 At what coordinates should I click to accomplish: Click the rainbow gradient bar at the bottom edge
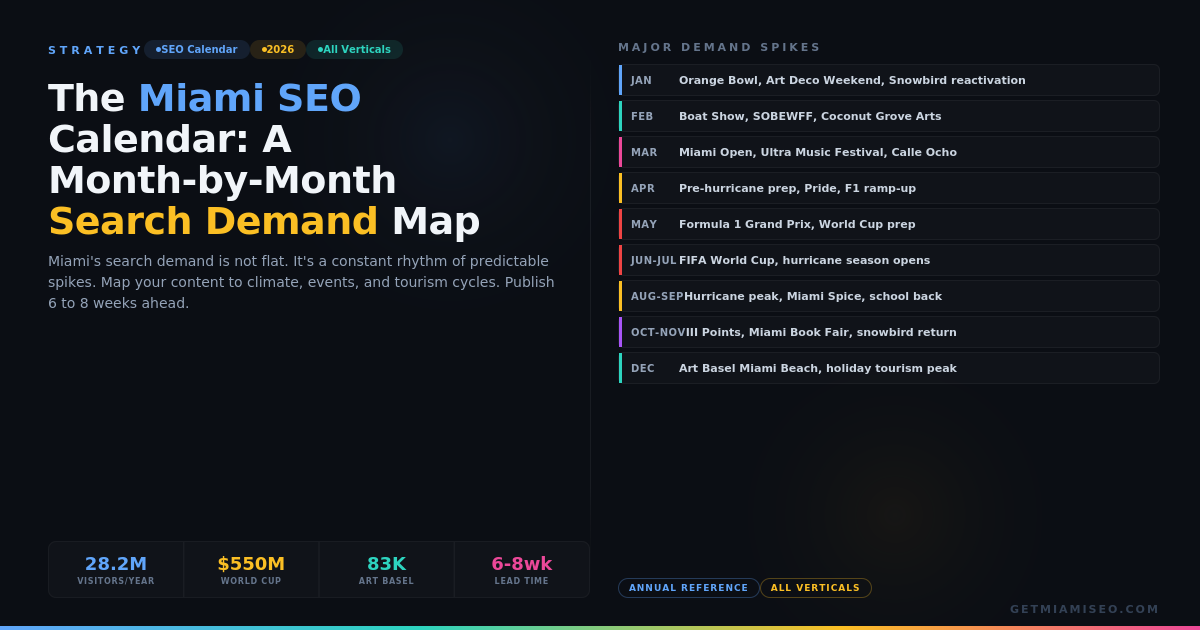tap(600, 627)
